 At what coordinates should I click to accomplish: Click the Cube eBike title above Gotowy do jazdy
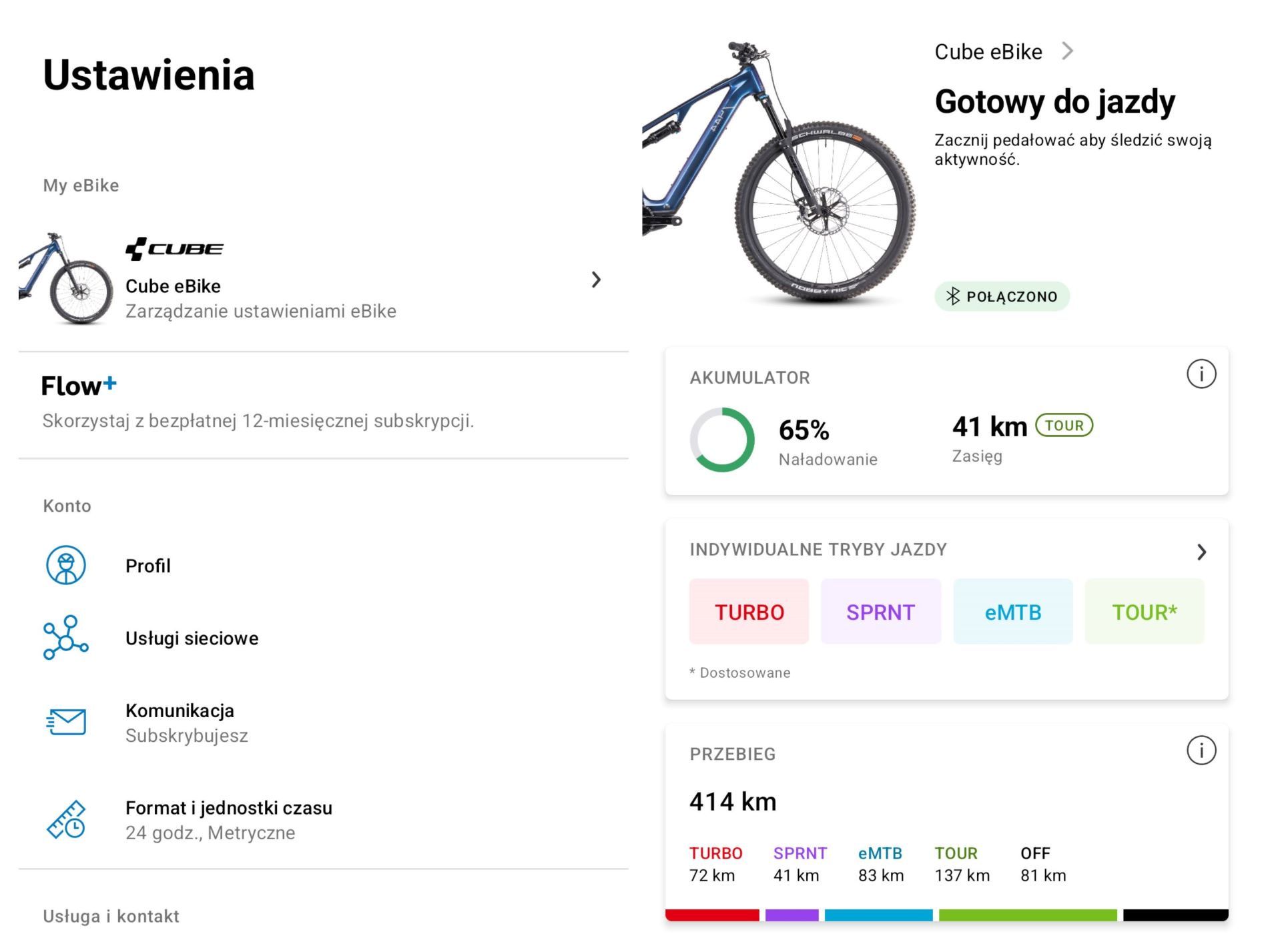[x=988, y=51]
